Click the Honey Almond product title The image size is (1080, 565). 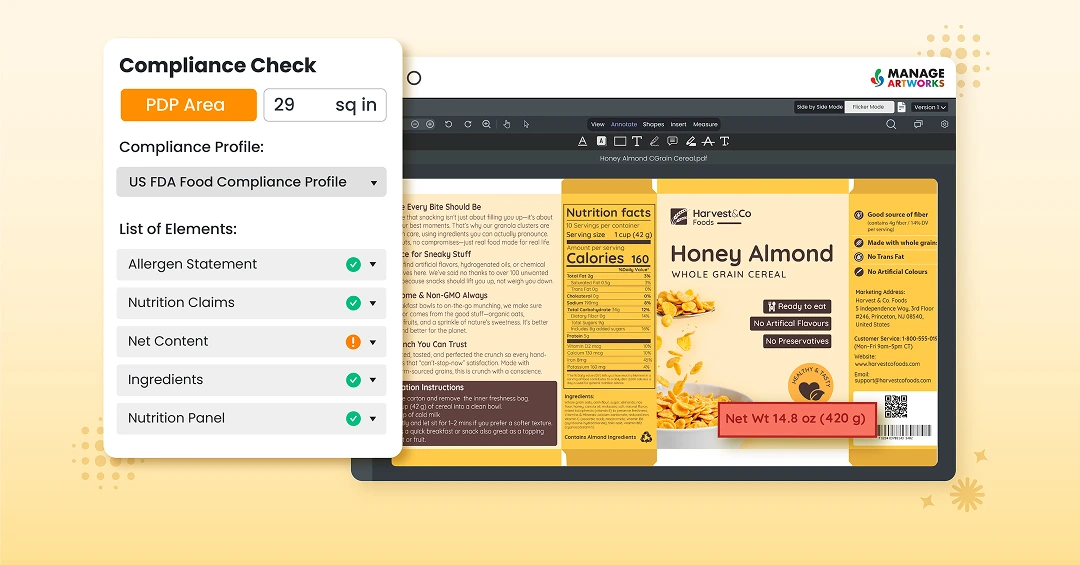(752, 254)
